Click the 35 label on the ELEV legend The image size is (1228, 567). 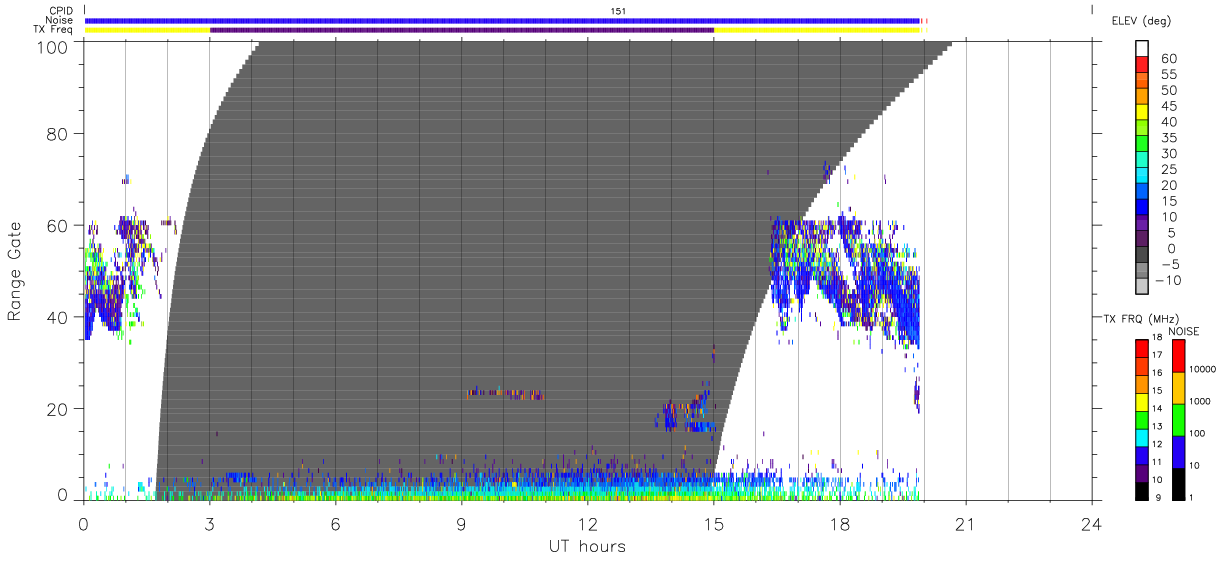(1170, 138)
